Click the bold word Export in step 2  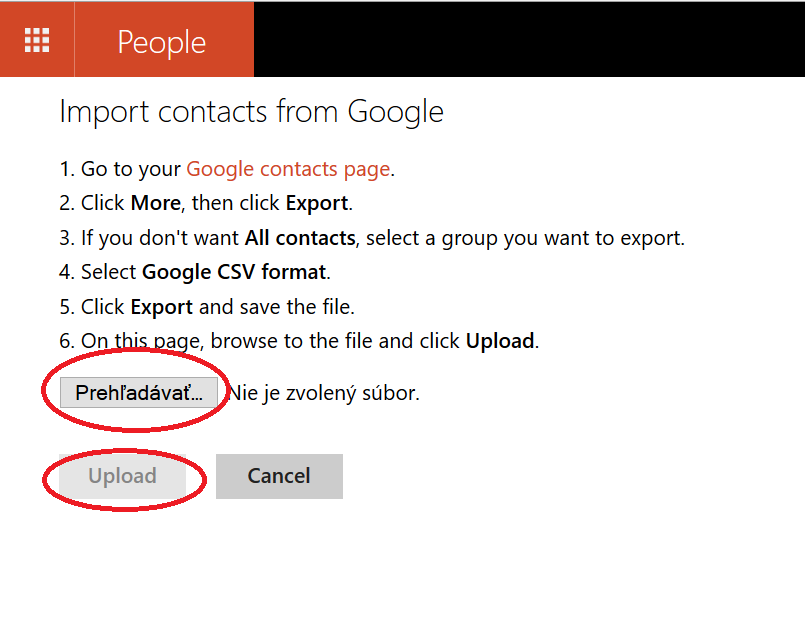click(x=317, y=203)
